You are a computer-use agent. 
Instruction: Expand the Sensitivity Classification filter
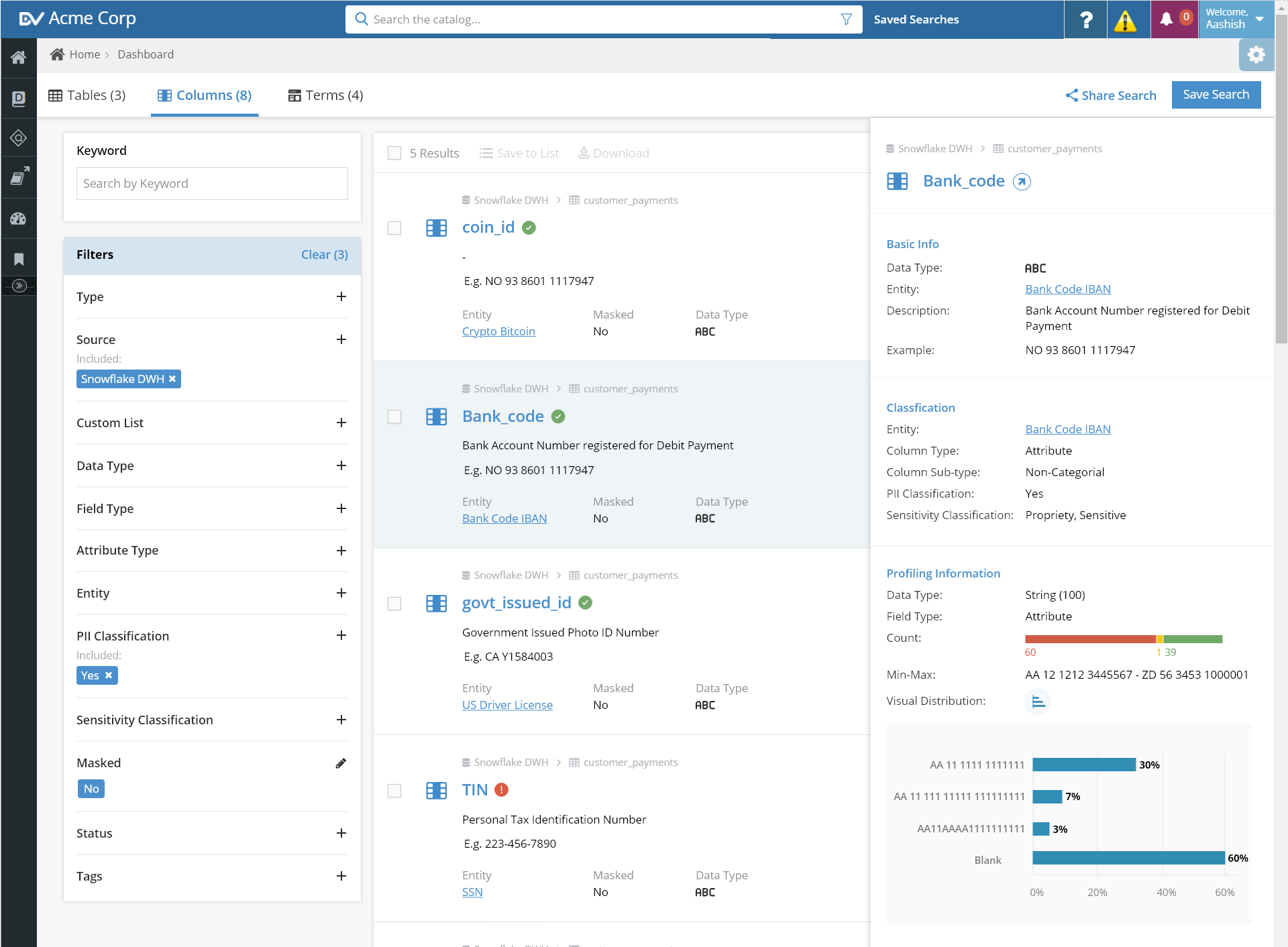click(212, 720)
